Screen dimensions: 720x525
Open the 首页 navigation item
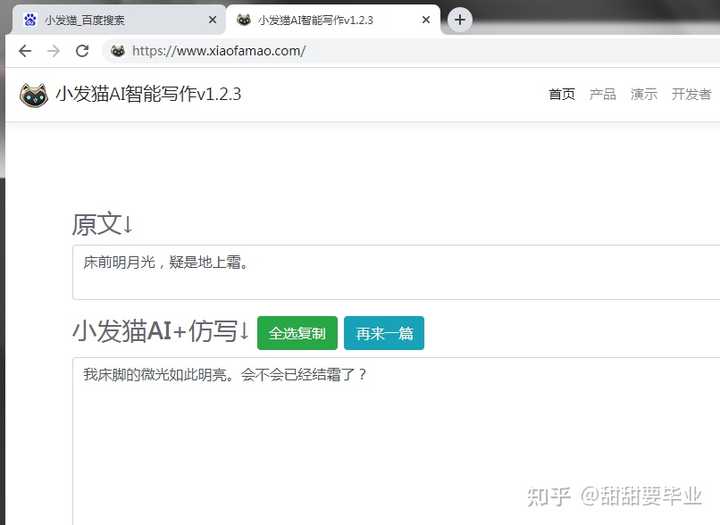click(562, 94)
